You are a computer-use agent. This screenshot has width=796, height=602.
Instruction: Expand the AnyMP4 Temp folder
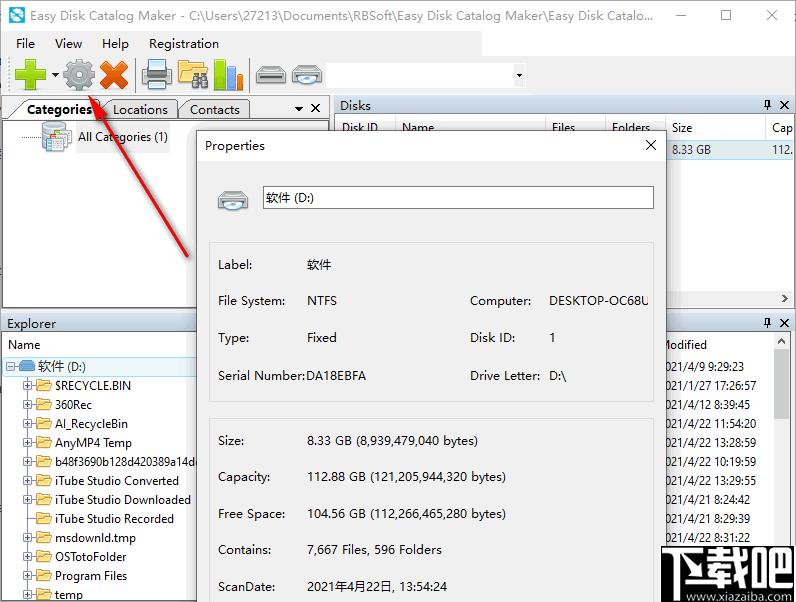(x=28, y=443)
